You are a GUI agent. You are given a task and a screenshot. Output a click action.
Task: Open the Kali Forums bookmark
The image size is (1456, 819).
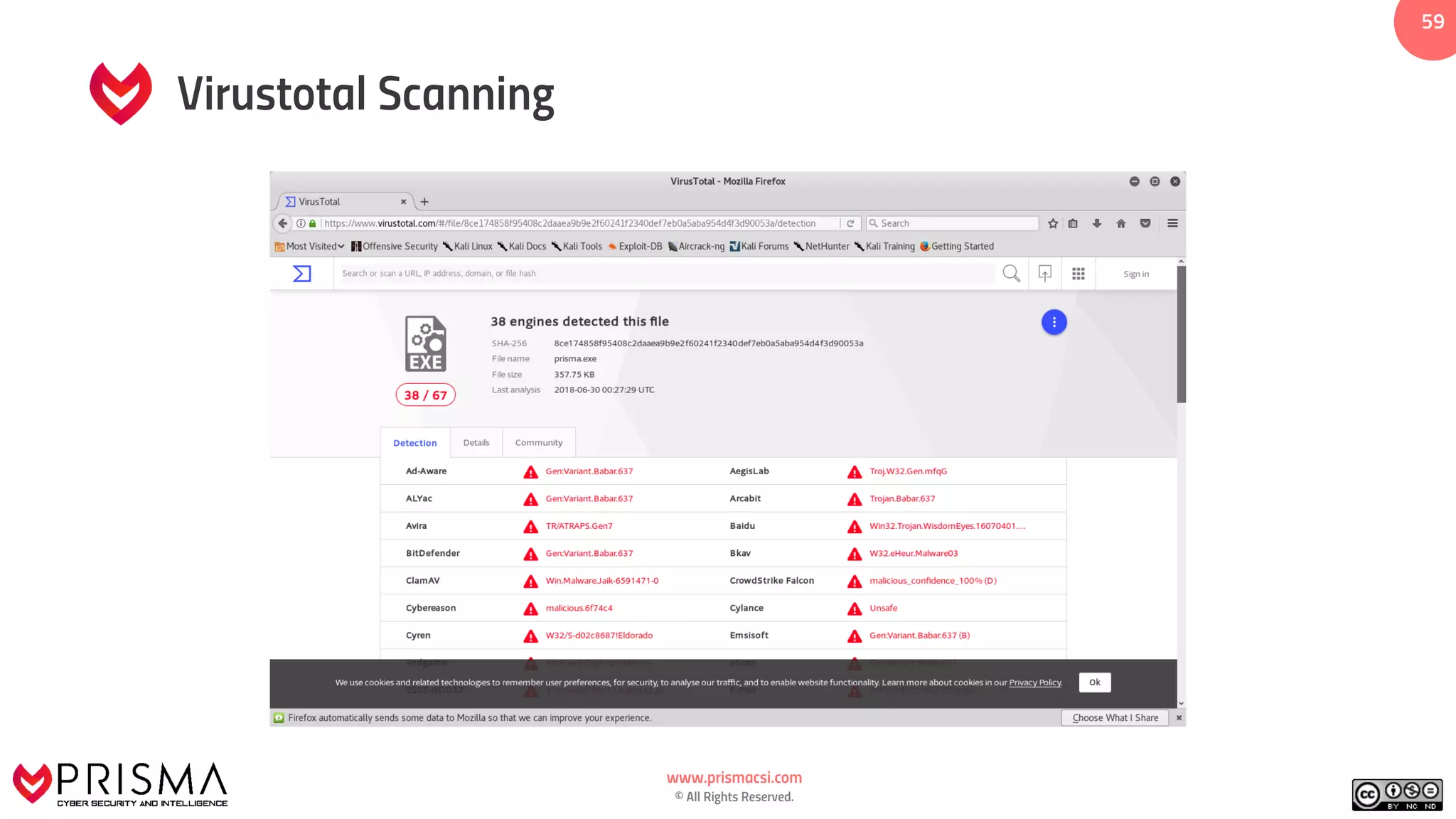[x=759, y=247]
